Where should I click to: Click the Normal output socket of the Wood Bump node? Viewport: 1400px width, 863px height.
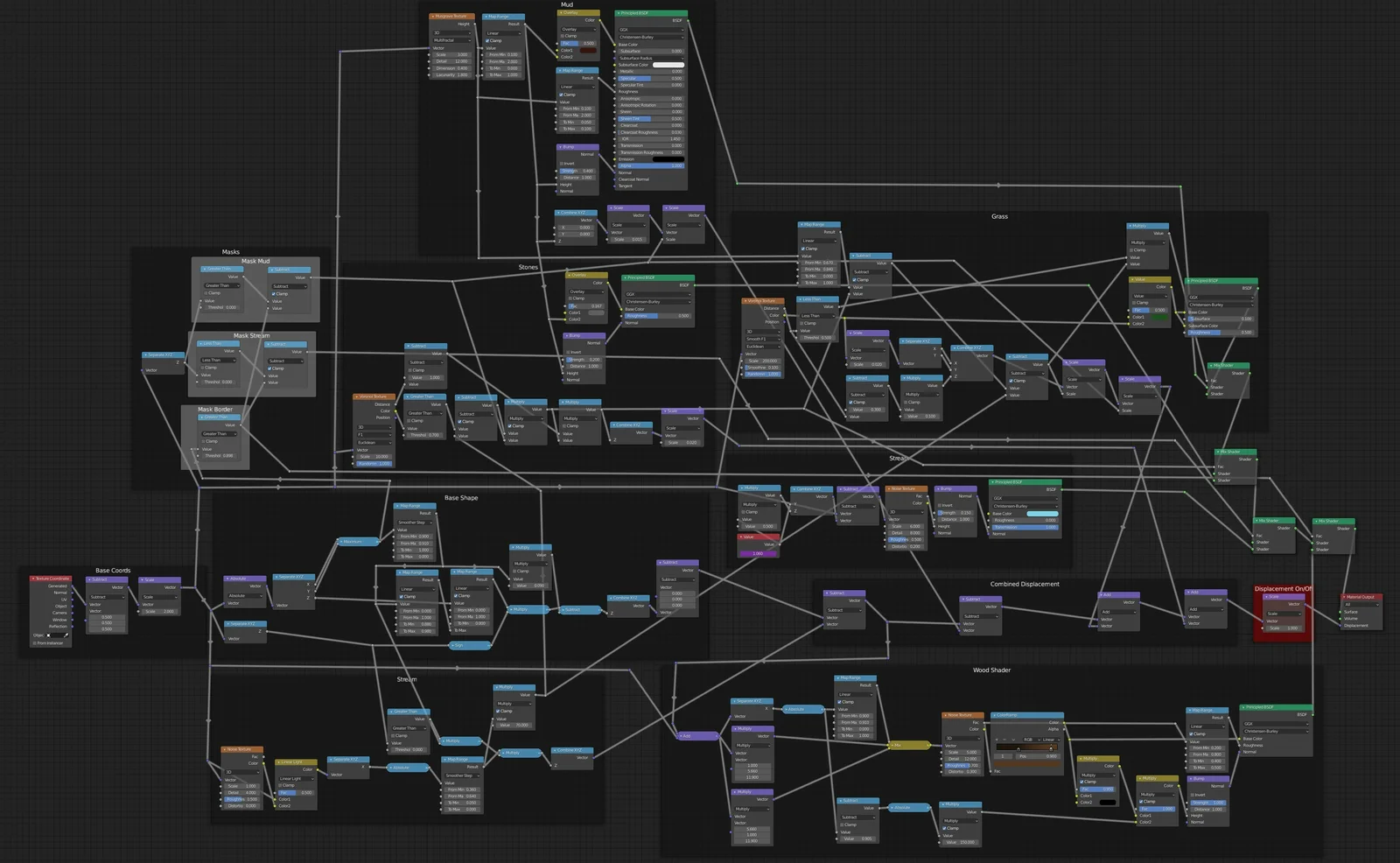click(x=1229, y=786)
